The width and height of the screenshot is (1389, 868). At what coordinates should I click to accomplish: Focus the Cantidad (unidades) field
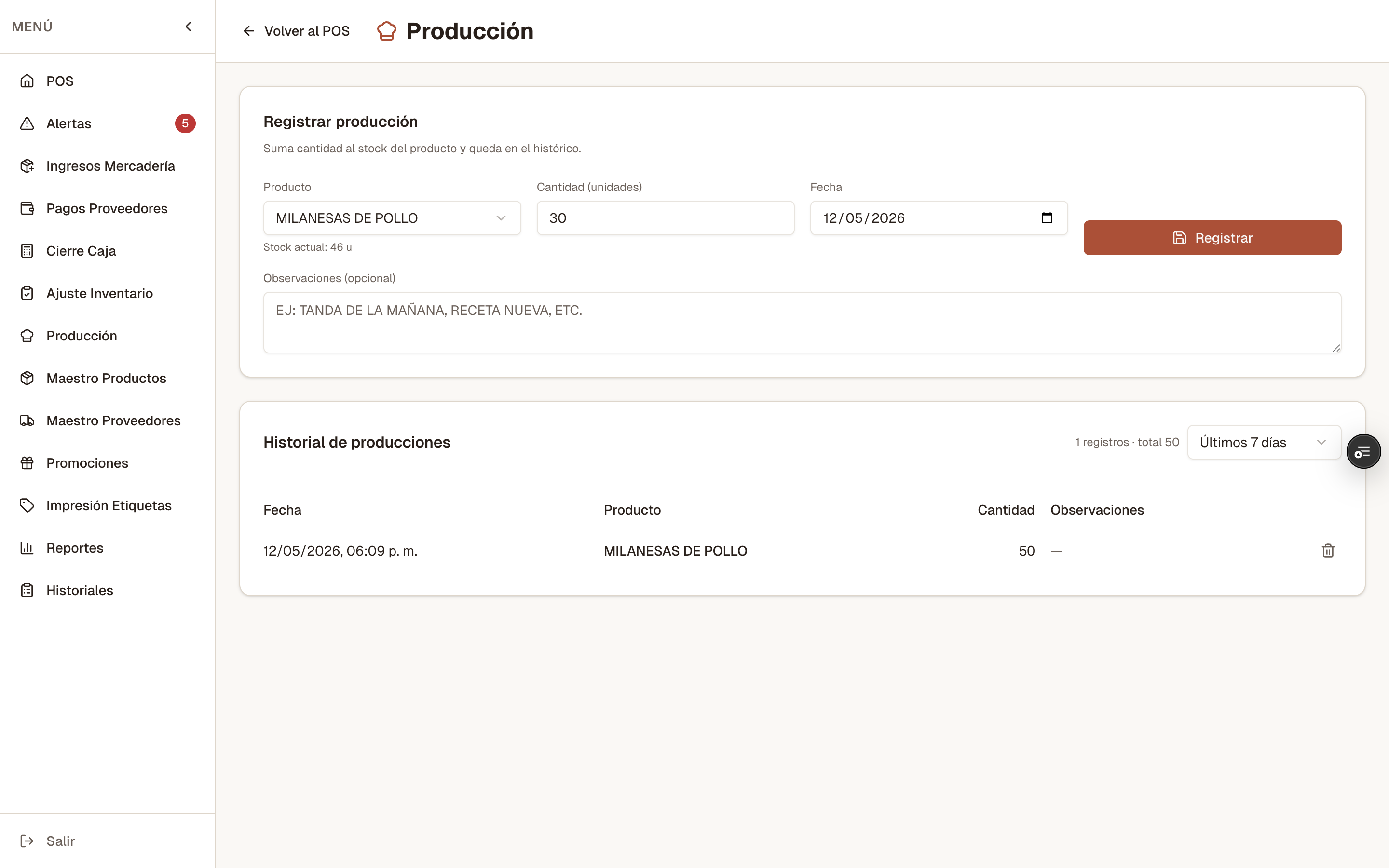pos(665,217)
